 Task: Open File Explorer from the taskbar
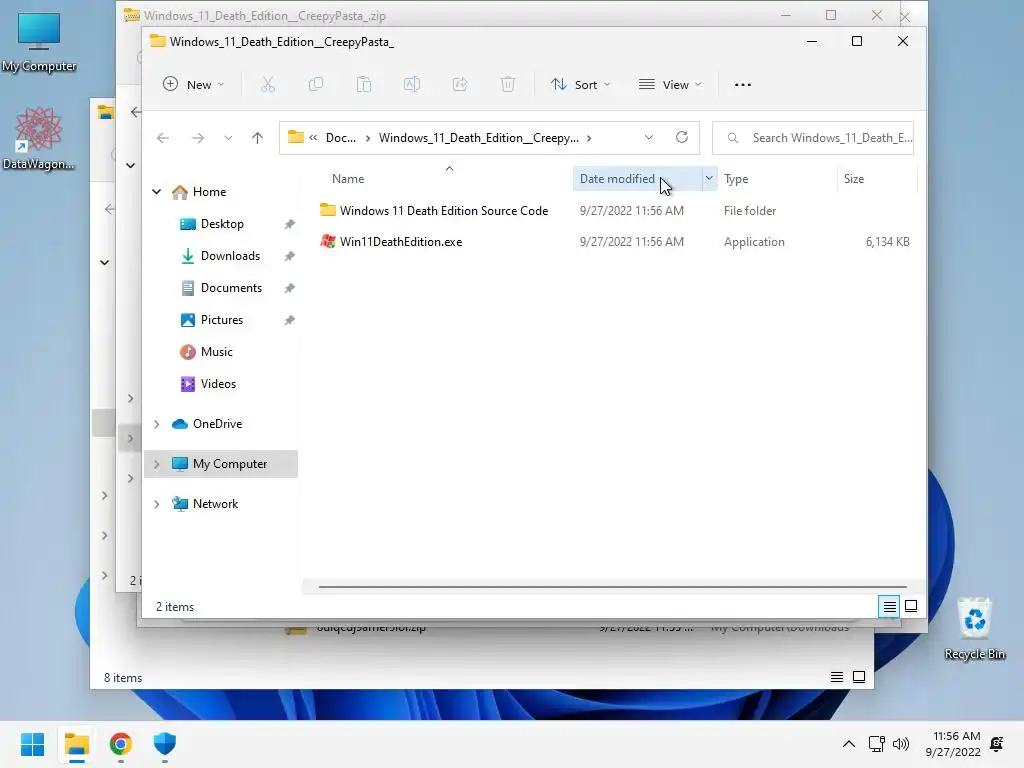pos(77,744)
